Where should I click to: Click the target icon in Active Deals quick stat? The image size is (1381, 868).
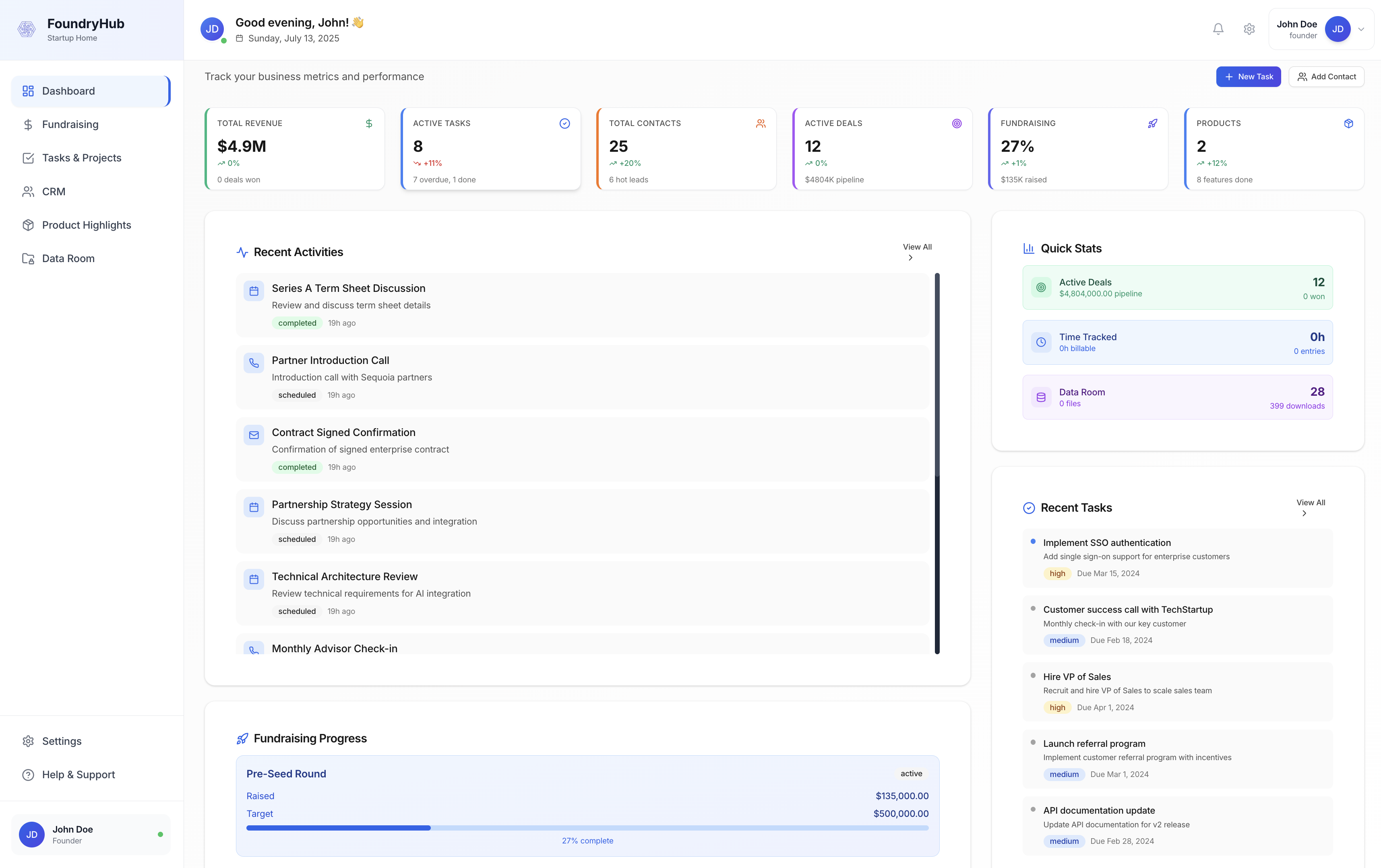coord(1041,287)
